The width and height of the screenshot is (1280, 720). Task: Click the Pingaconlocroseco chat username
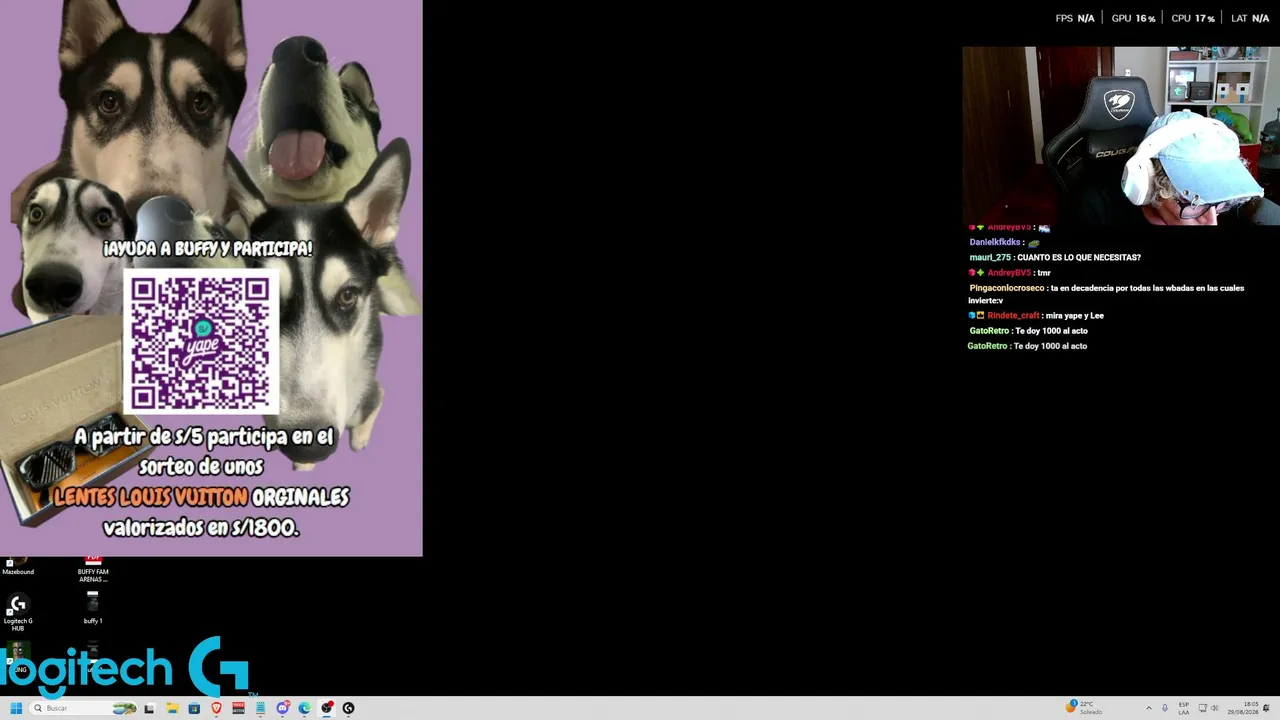[1007, 288]
